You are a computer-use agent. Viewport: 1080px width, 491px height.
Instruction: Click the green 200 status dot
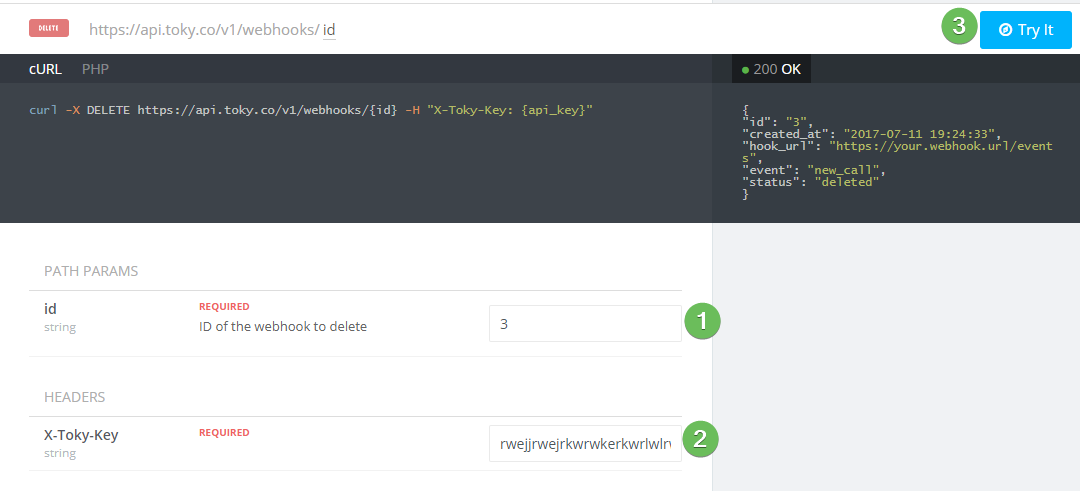tap(745, 70)
